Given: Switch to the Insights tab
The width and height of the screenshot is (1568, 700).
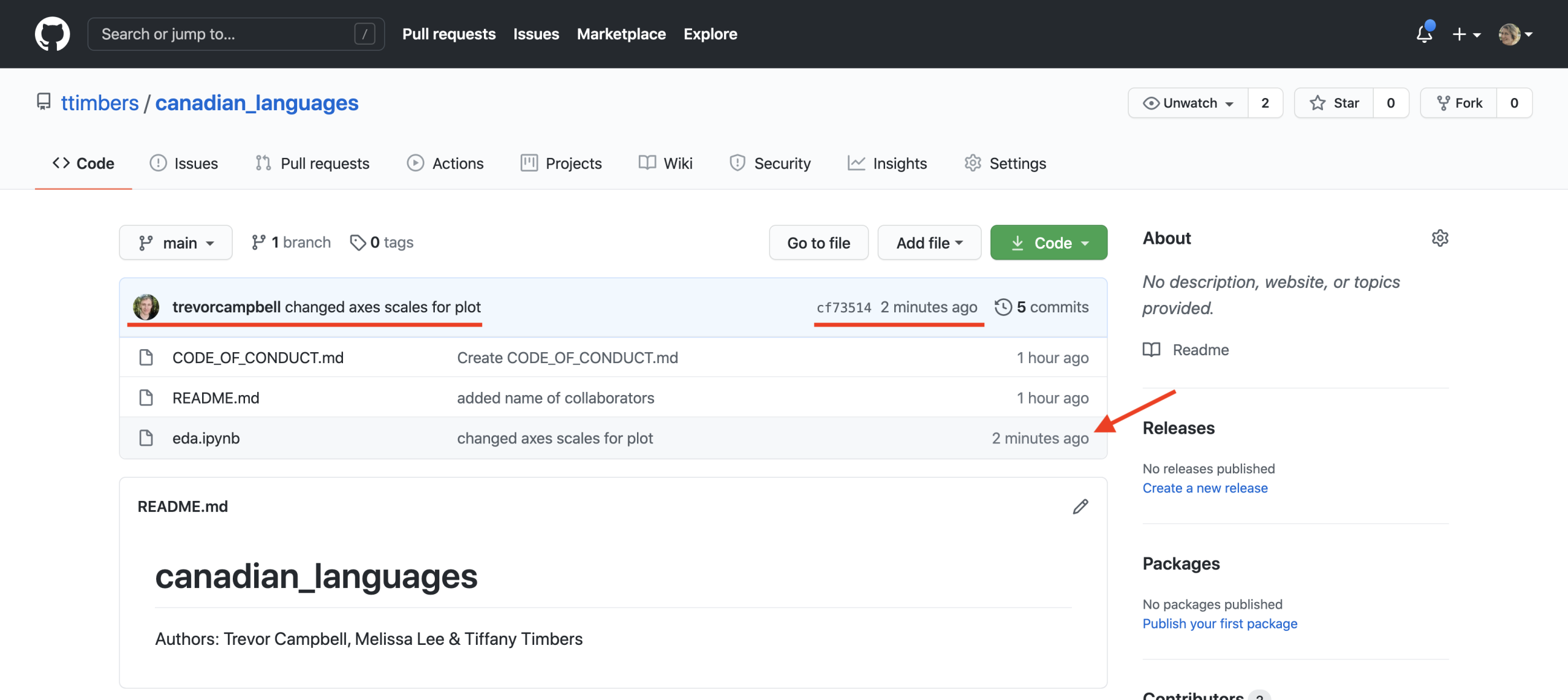Looking at the screenshot, I should click(x=888, y=164).
